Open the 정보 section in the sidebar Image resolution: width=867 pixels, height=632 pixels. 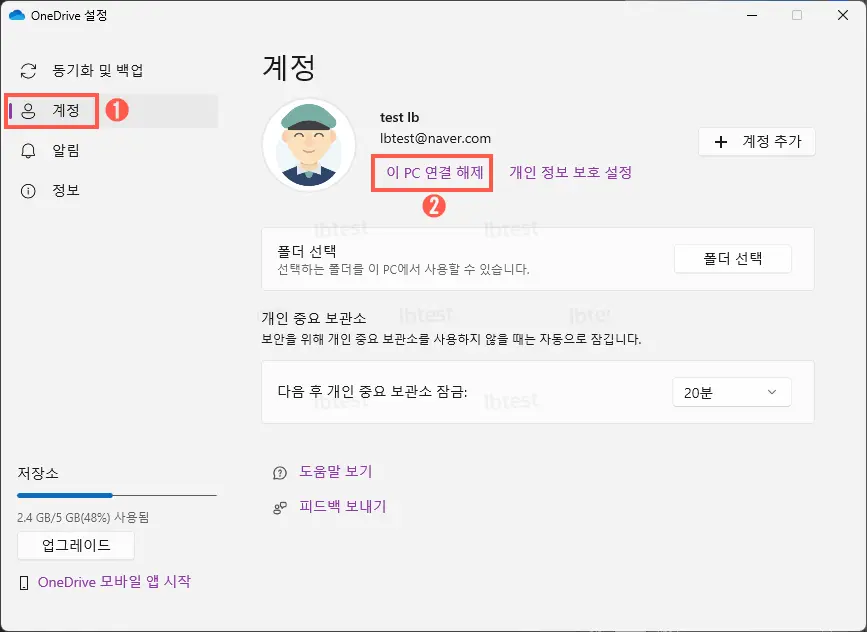pyautogui.click(x=66, y=190)
